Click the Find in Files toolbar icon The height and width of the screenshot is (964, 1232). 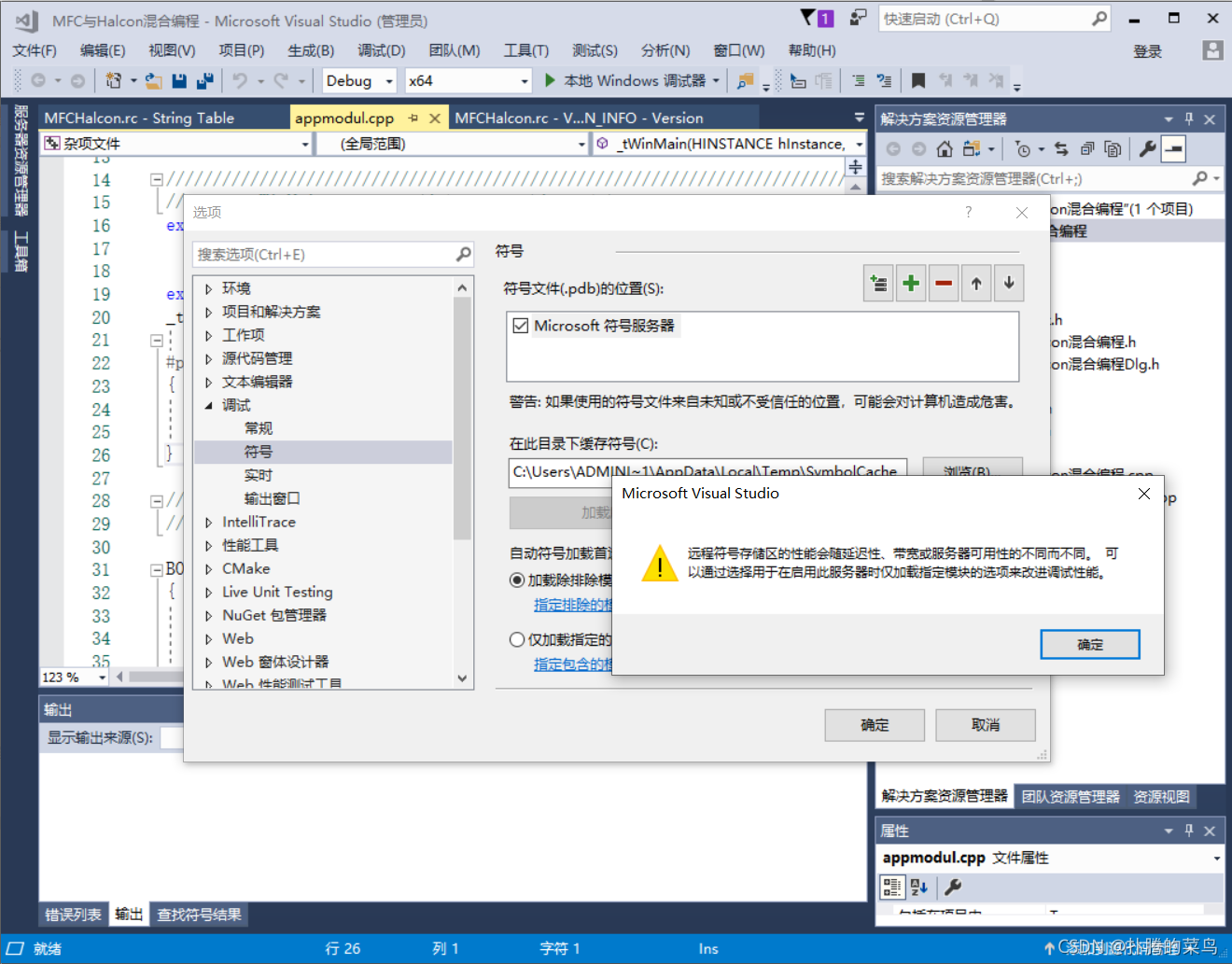pyautogui.click(x=745, y=81)
